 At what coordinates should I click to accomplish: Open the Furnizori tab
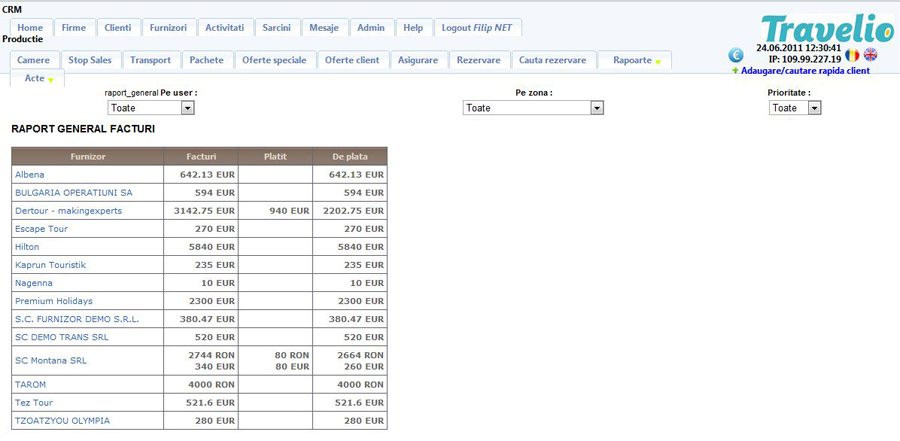click(x=169, y=28)
